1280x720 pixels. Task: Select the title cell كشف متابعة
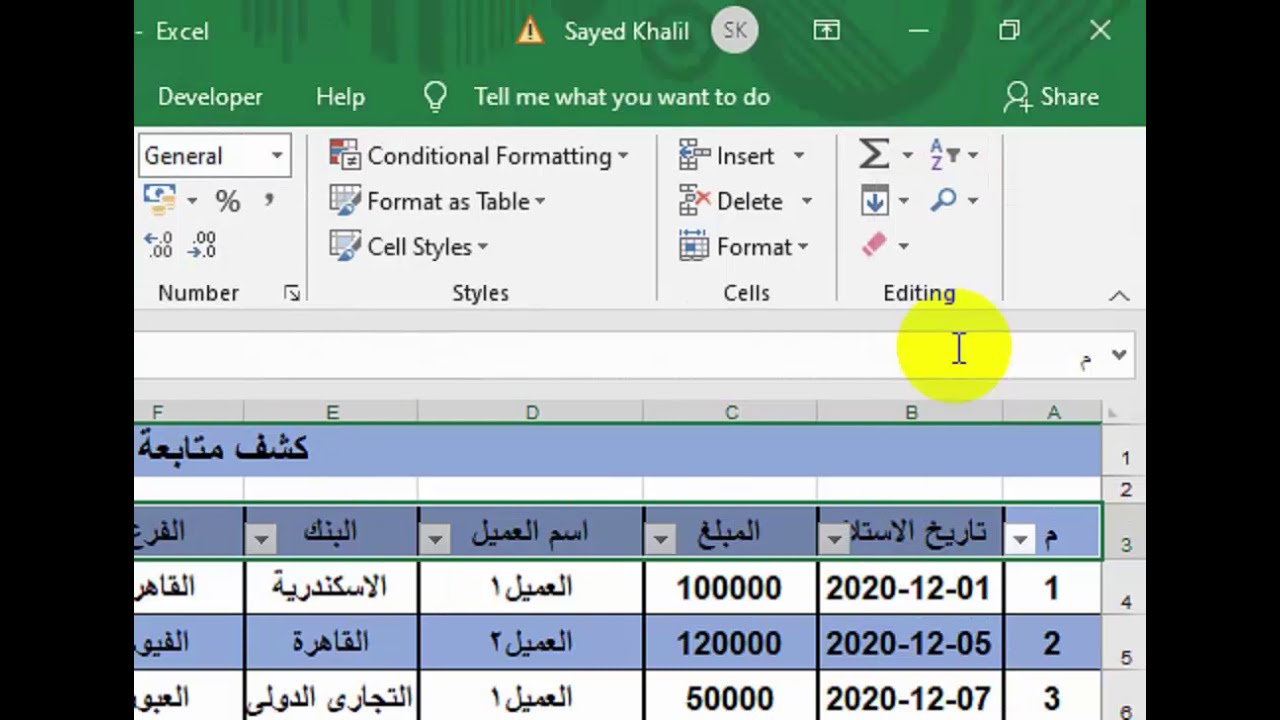click(618, 450)
